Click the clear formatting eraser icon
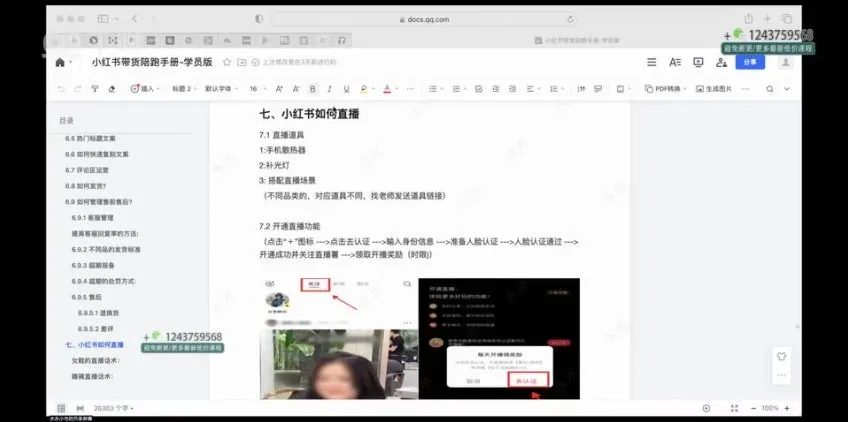The width and height of the screenshot is (848, 422). [112, 89]
